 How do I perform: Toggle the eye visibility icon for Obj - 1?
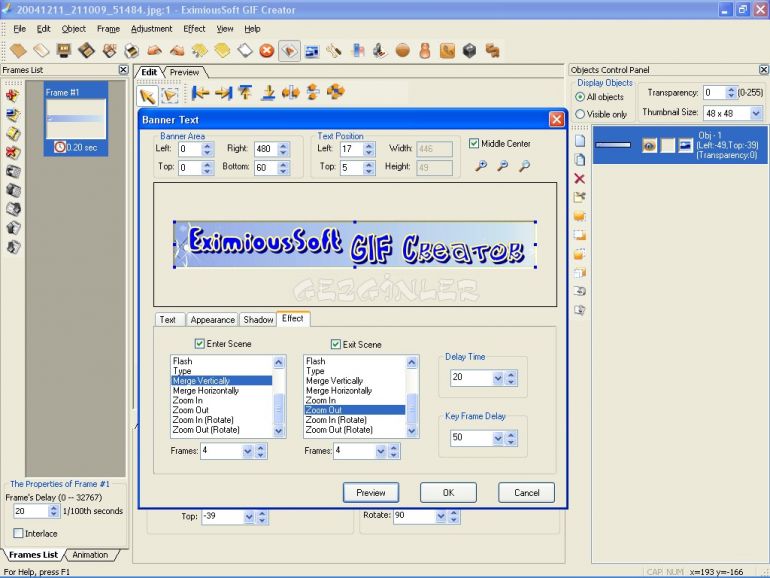pyautogui.click(x=649, y=145)
